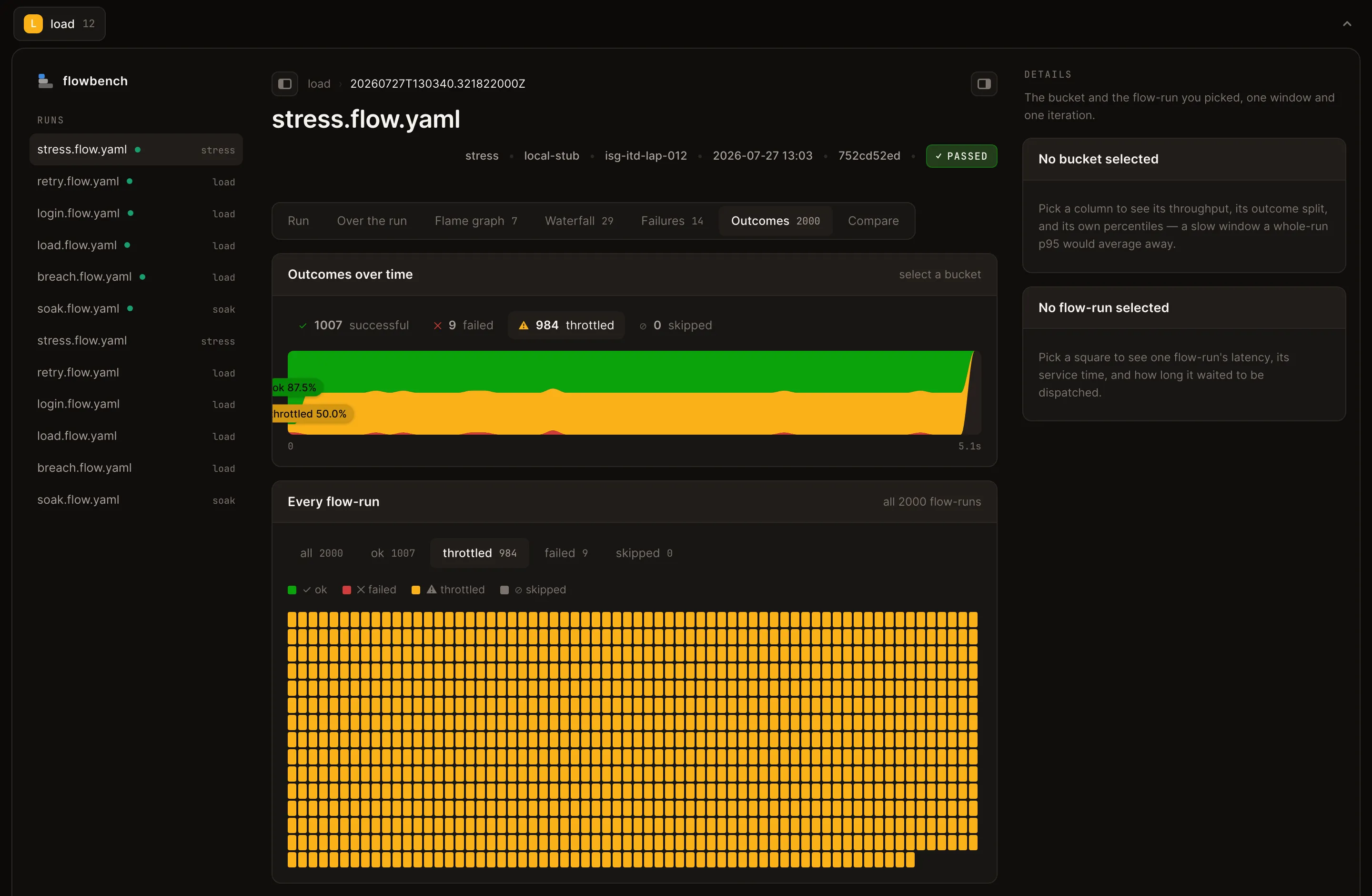The height and width of the screenshot is (896, 1372).
Task: Click the 'select a bucket' hint text
Action: [939, 275]
